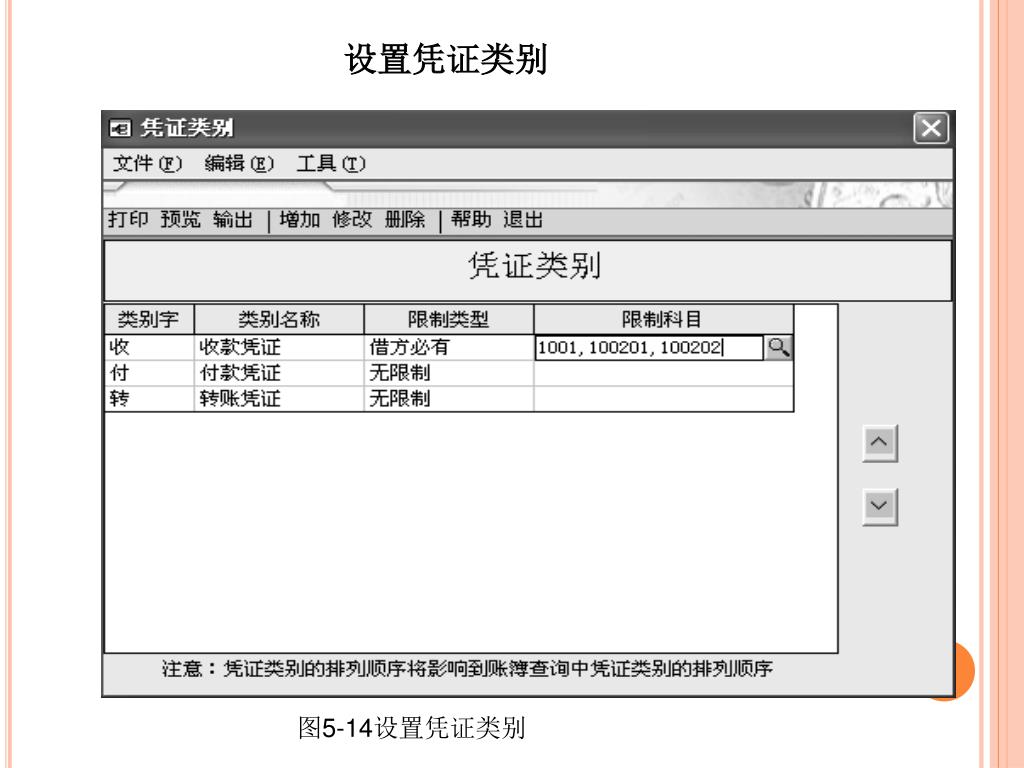Click the move-down arrow button
Image resolution: width=1024 pixels, height=768 pixels.
point(880,507)
